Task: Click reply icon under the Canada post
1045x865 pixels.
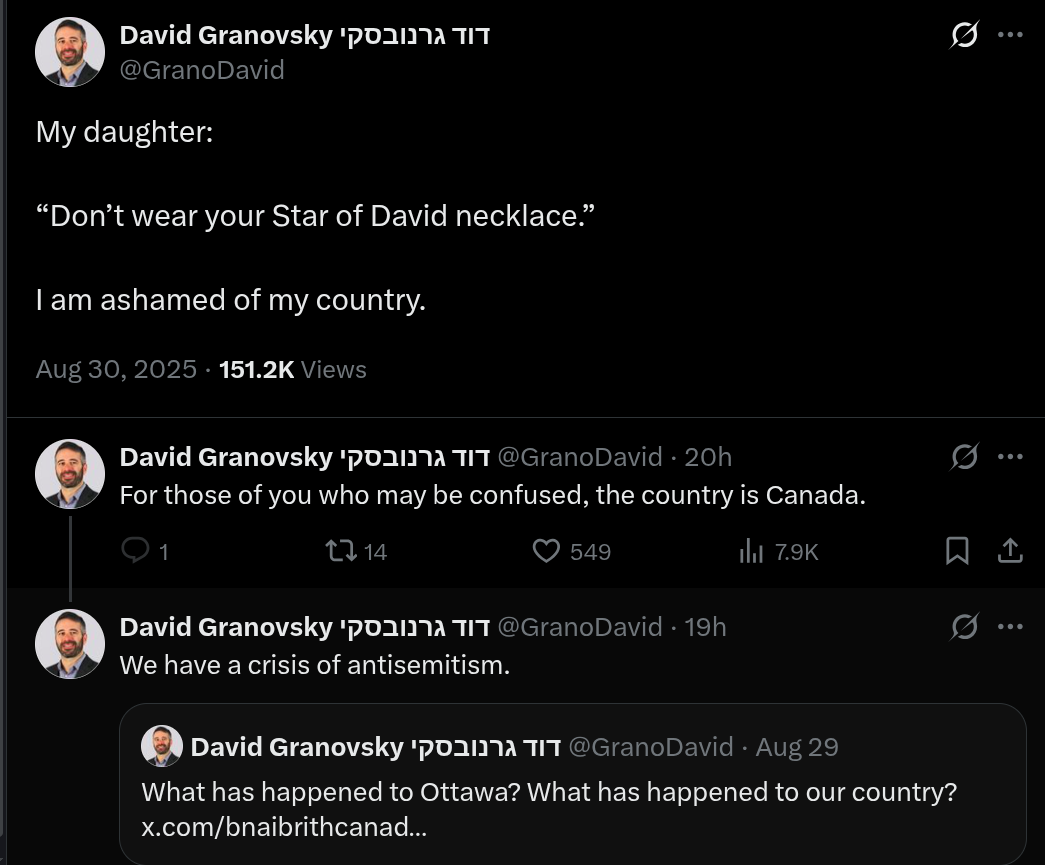Action: (134, 551)
